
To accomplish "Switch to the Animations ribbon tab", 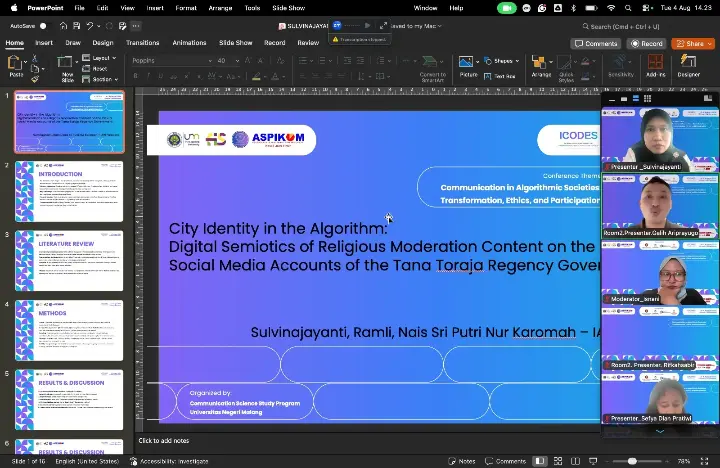I will point(189,43).
